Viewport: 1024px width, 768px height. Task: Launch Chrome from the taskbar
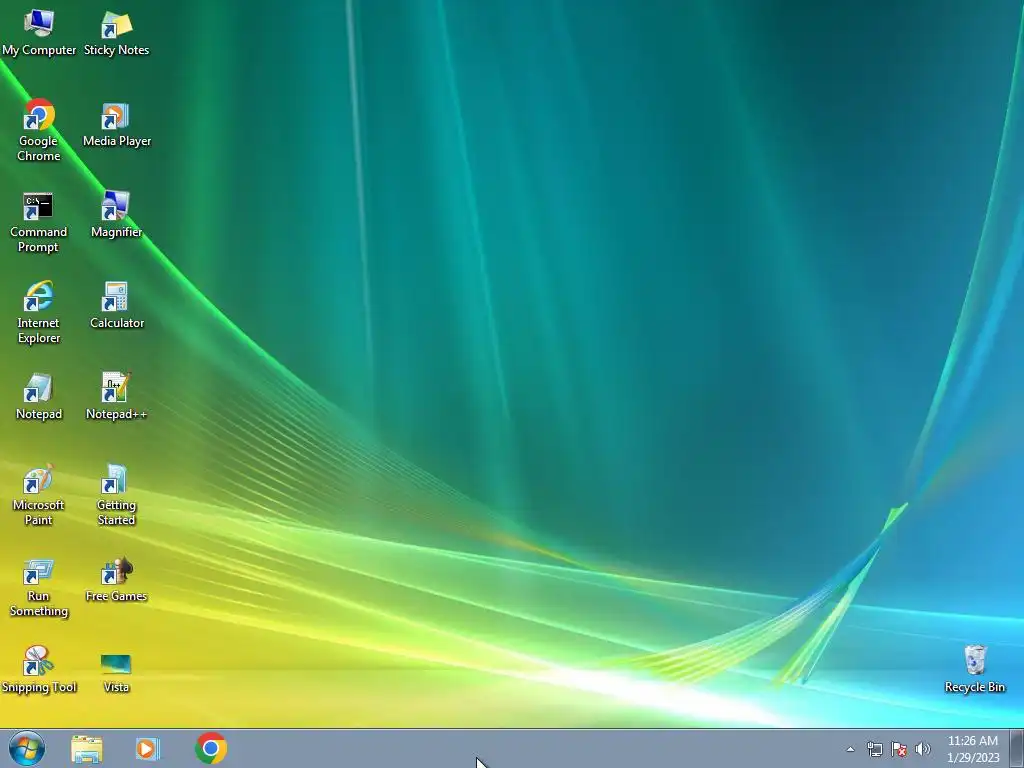click(x=211, y=748)
